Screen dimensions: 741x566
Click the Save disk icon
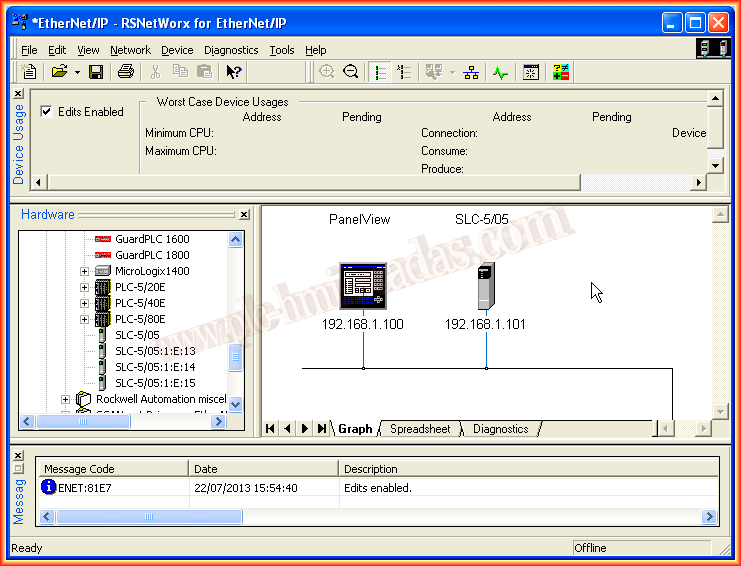(96, 72)
